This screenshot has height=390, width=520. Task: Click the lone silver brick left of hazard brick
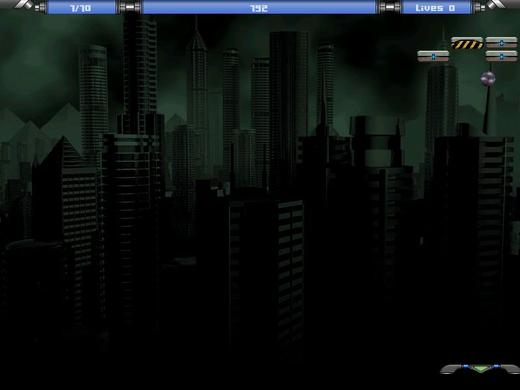pyautogui.click(x=433, y=56)
